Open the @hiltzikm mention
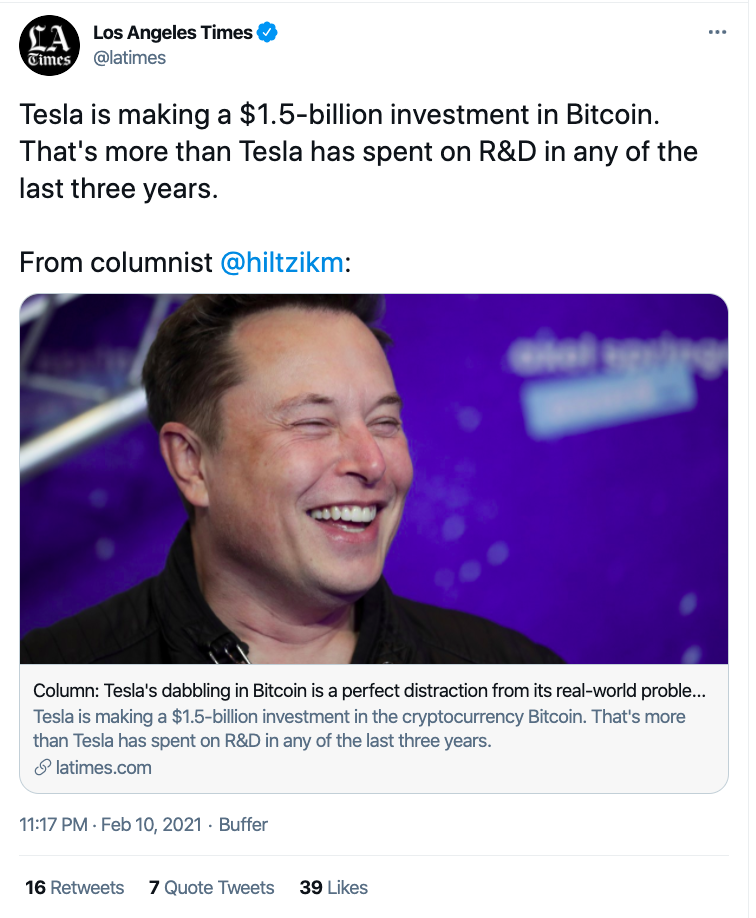Image resolution: width=756 pixels, height=918 pixels. [281, 263]
